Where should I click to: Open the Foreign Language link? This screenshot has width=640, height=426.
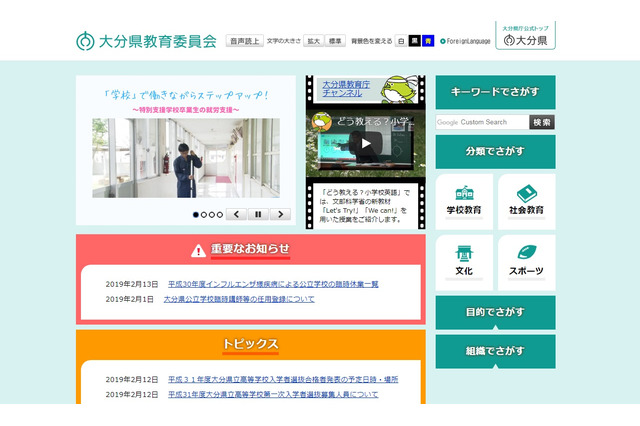465,41
